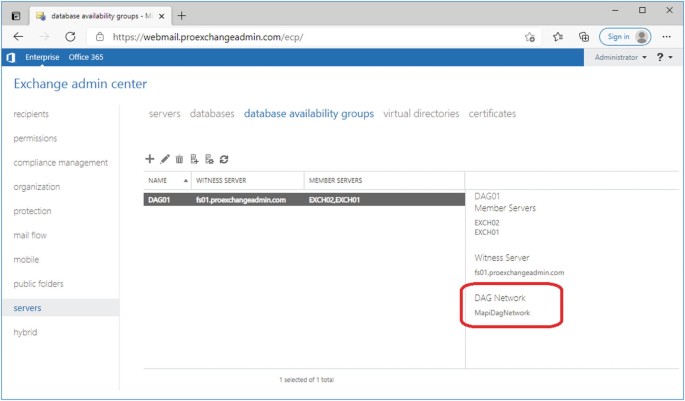Open compliance management in left navigation
This screenshot has width=685, height=401.
[x=61, y=162]
